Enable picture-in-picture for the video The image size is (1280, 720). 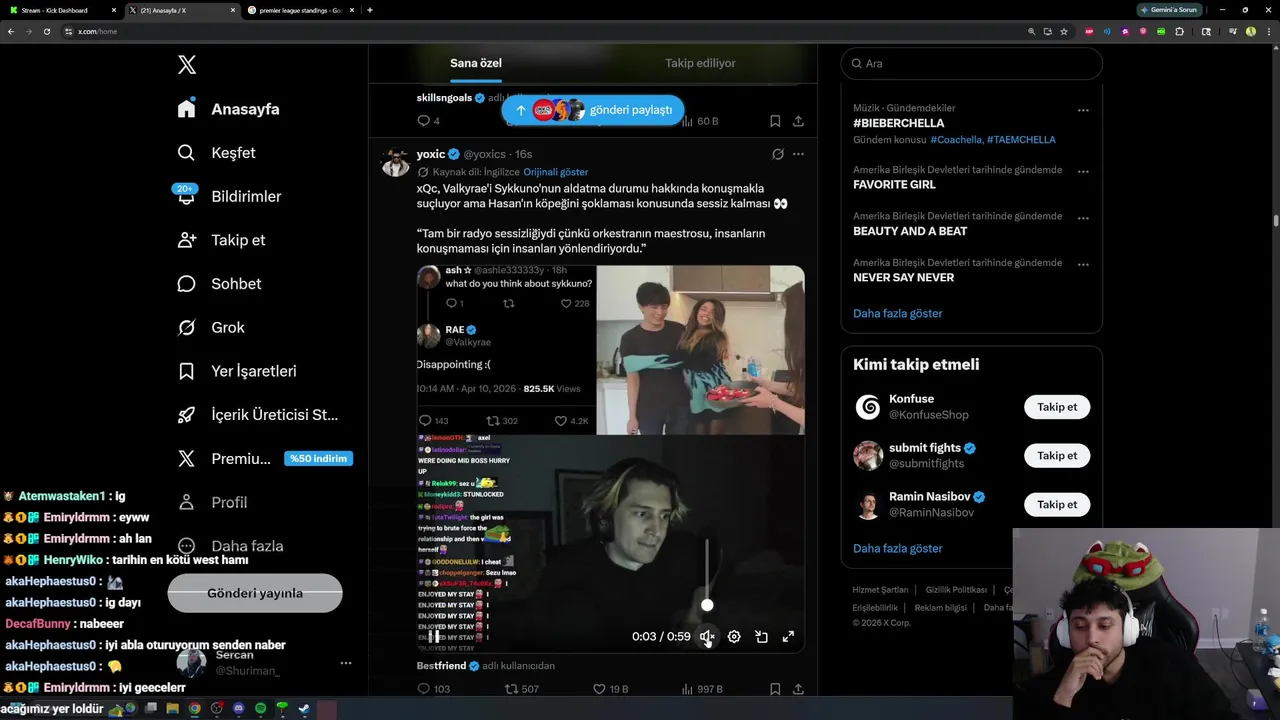point(761,636)
